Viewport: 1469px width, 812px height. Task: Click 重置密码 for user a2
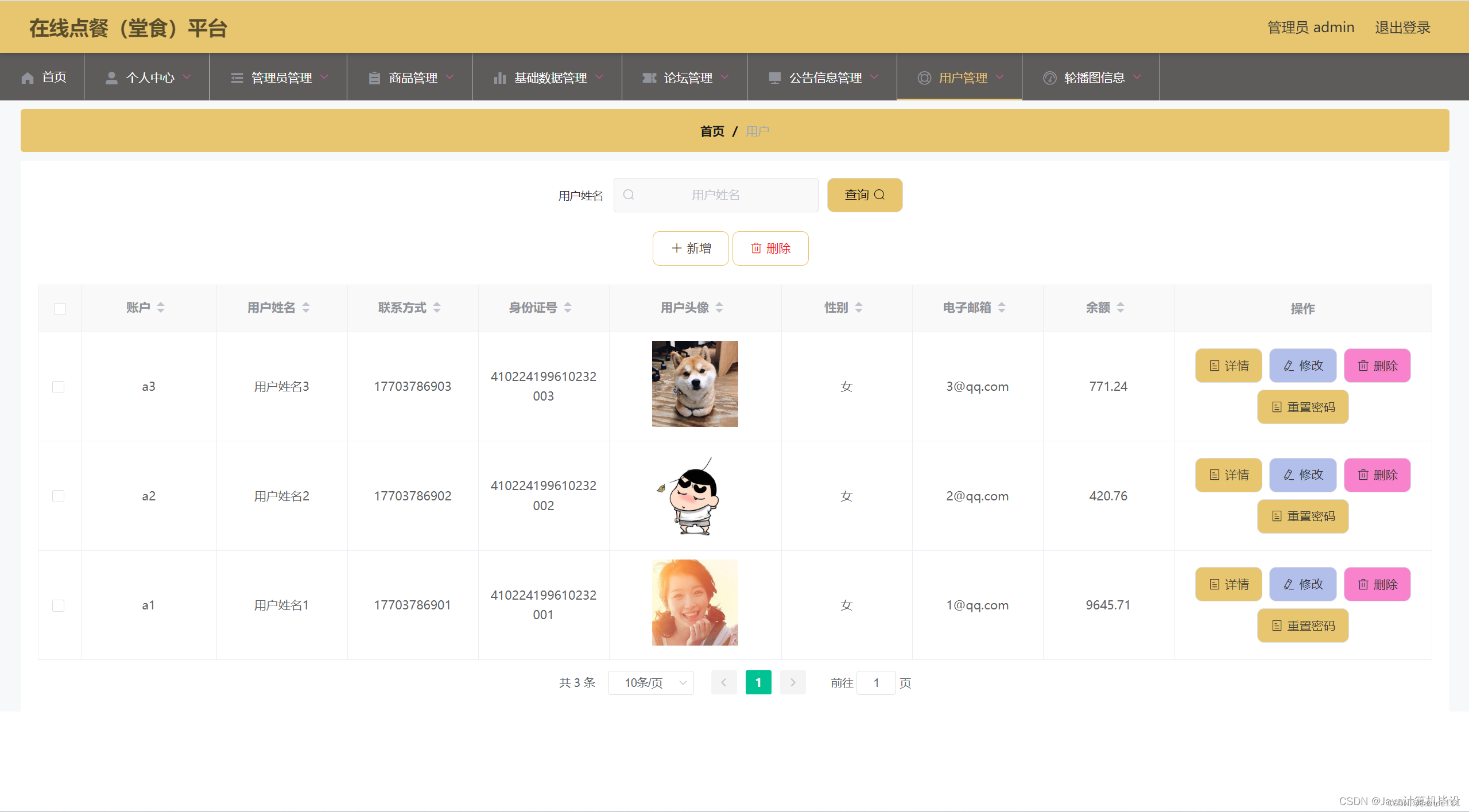(x=1303, y=516)
